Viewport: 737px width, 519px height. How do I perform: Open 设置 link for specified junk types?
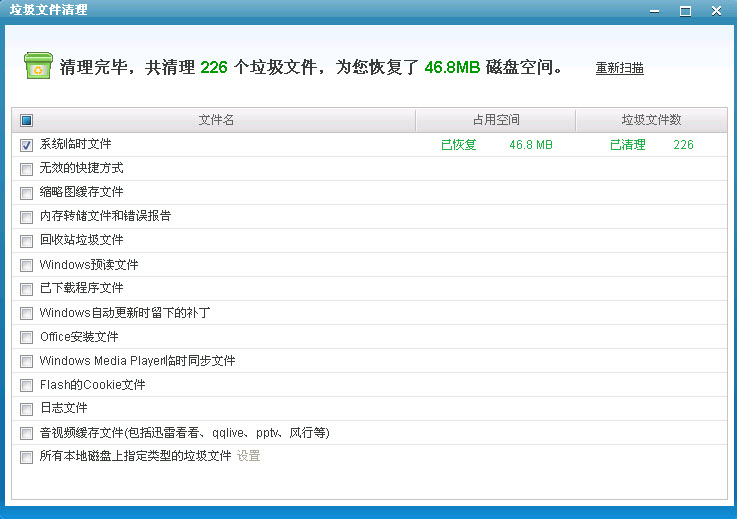[x=248, y=456]
